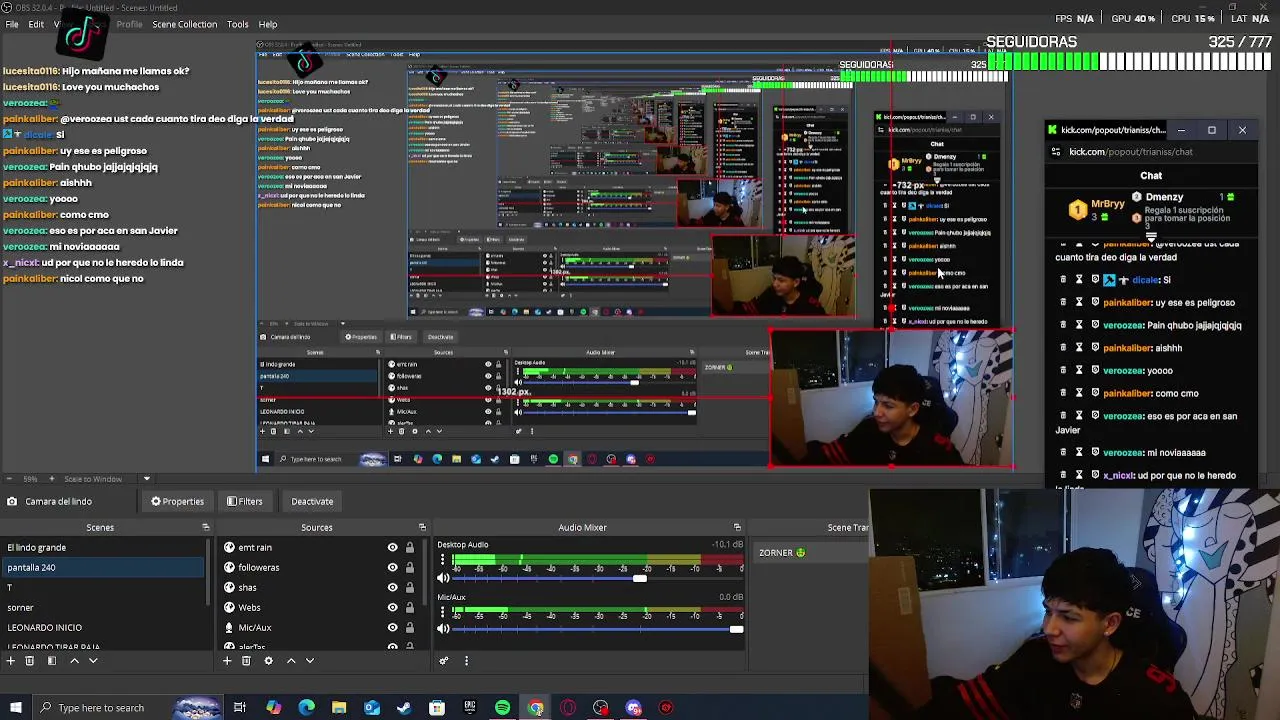Image resolution: width=1280 pixels, height=720 pixels.
Task: Pop out the Audio Mixer dock icon
Action: point(737,527)
